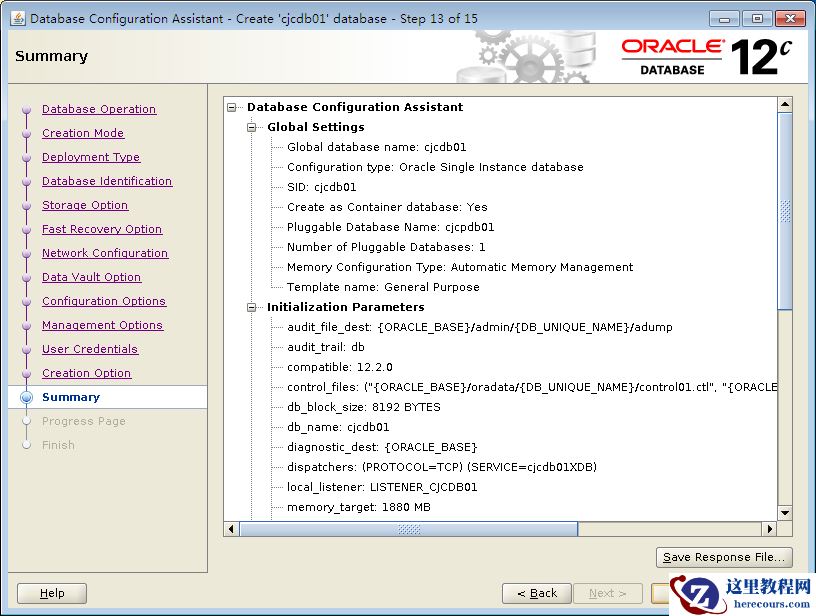Viewport: 816px width, 616px height.
Task: Jump to Management Options step
Action: [103, 325]
